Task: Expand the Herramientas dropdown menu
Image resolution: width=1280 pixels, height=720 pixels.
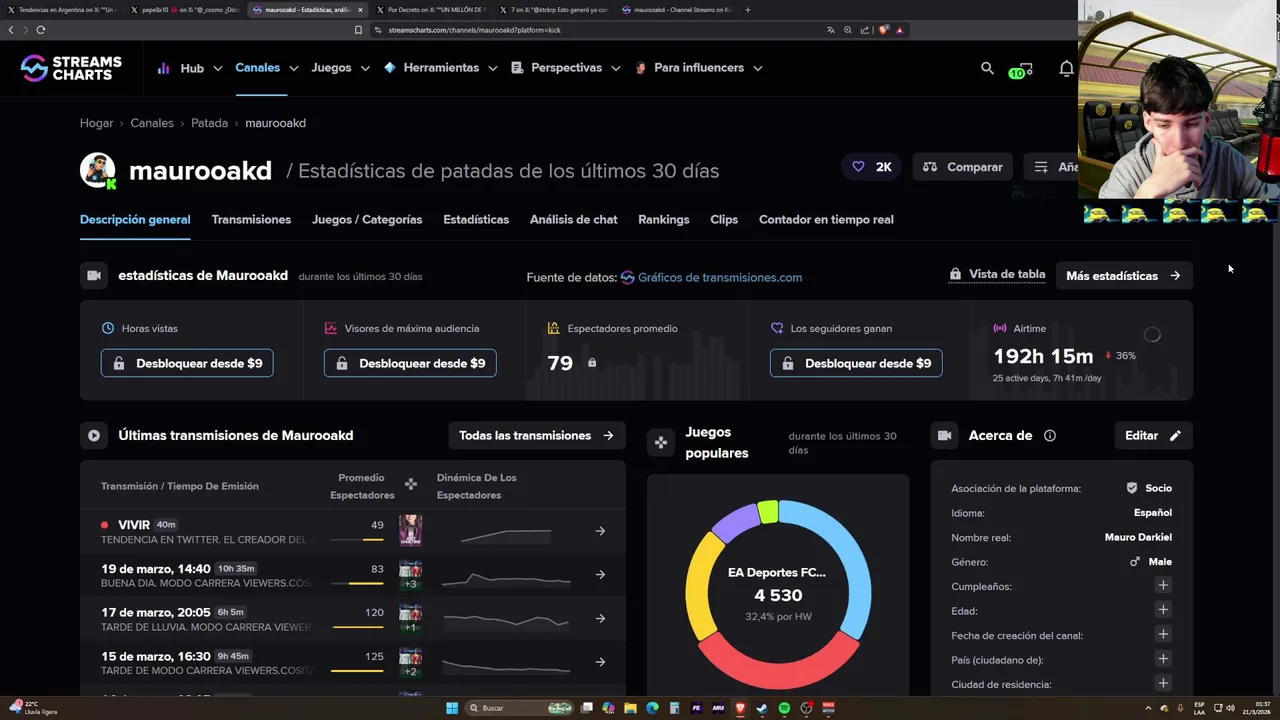Action: tap(493, 68)
